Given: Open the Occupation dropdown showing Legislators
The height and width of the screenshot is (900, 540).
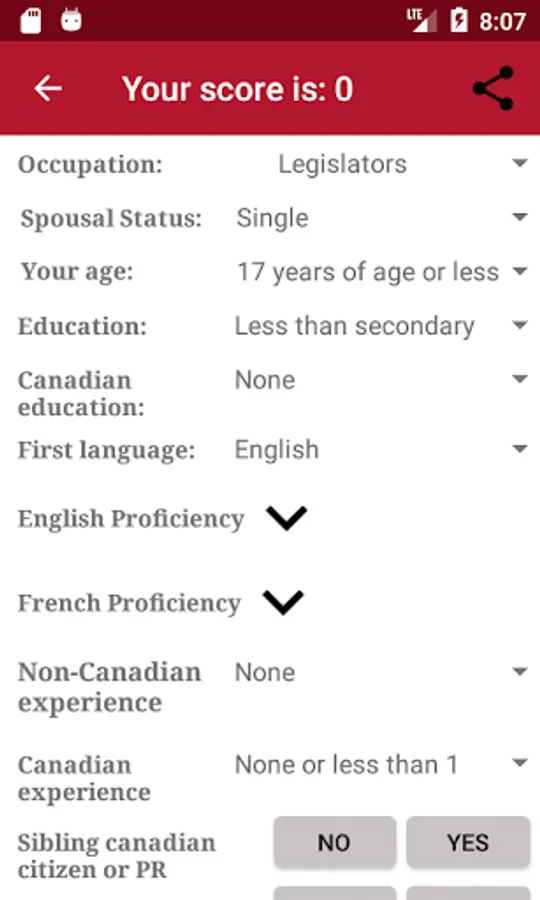Looking at the screenshot, I should (x=380, y=165).
